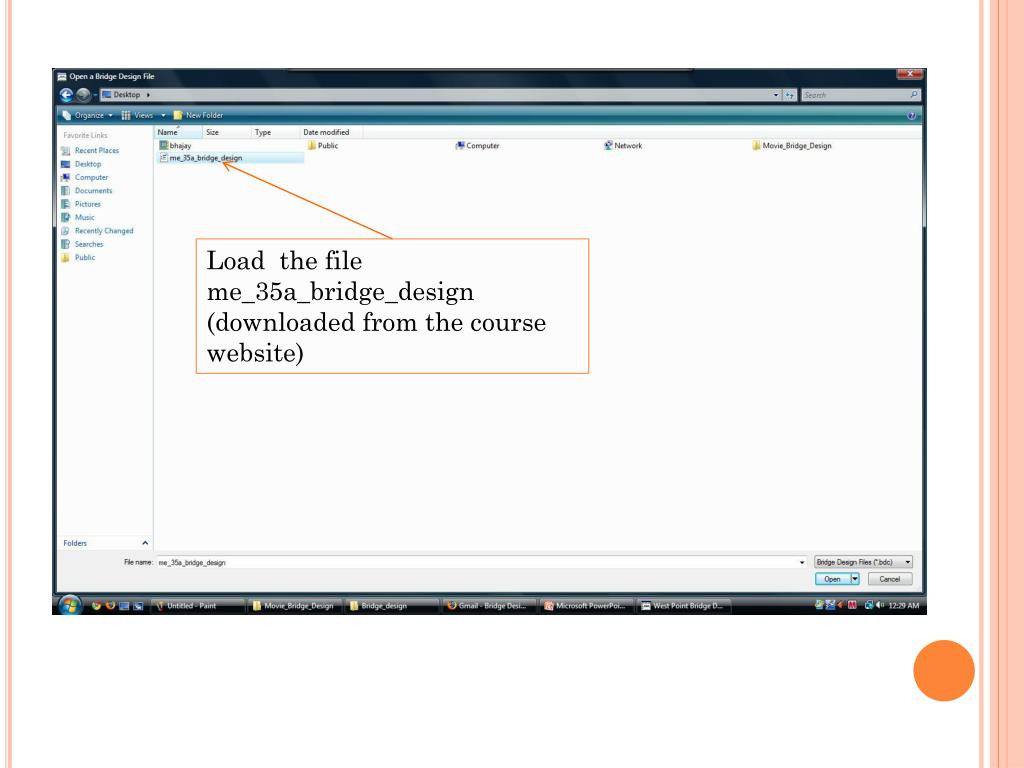Switch to Untitled - Paint taskbar button
Screen dimensions: 1024x768
pos(198,606)
